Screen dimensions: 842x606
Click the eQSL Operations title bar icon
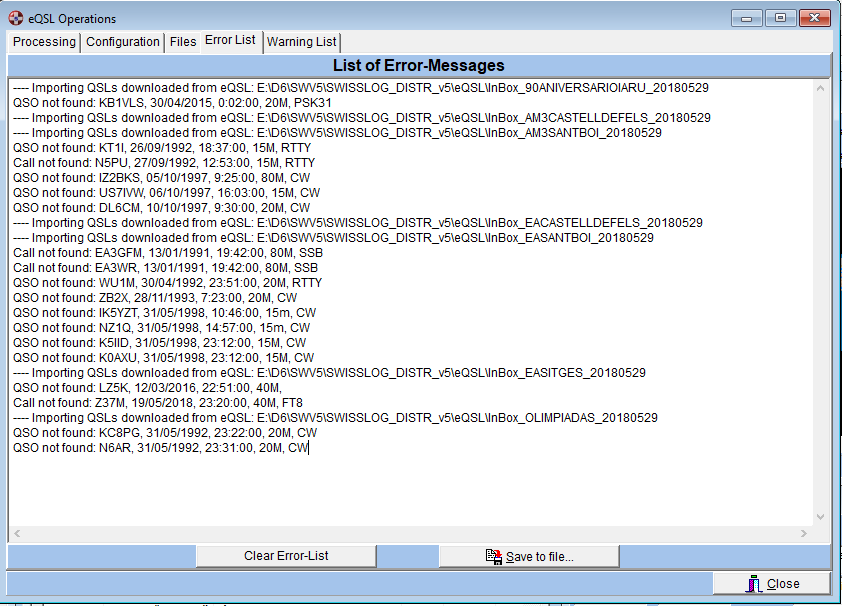coord(15,18)
